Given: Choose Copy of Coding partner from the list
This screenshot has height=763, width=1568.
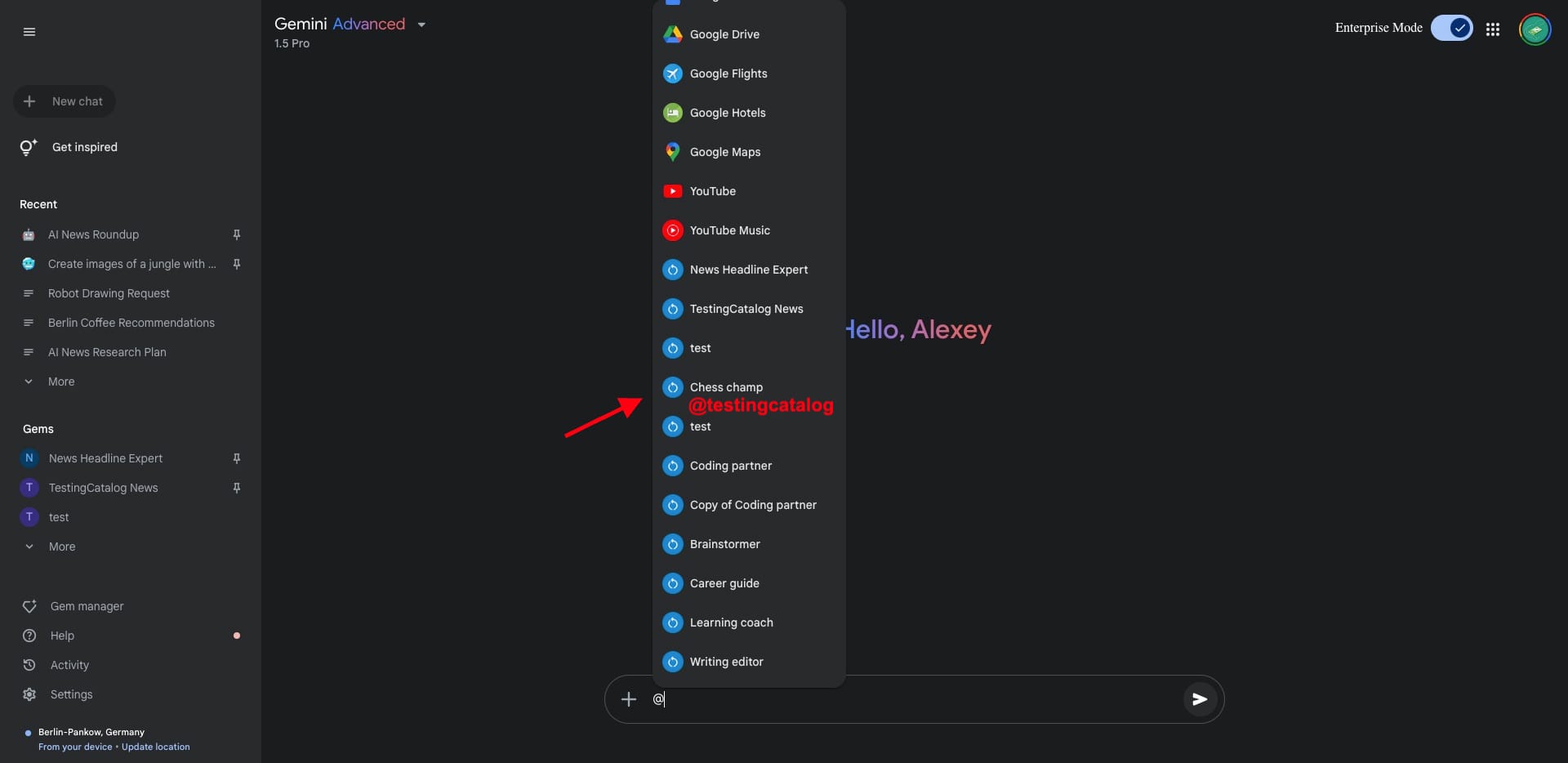Looking at the screenshot, I should click(749, 505).
